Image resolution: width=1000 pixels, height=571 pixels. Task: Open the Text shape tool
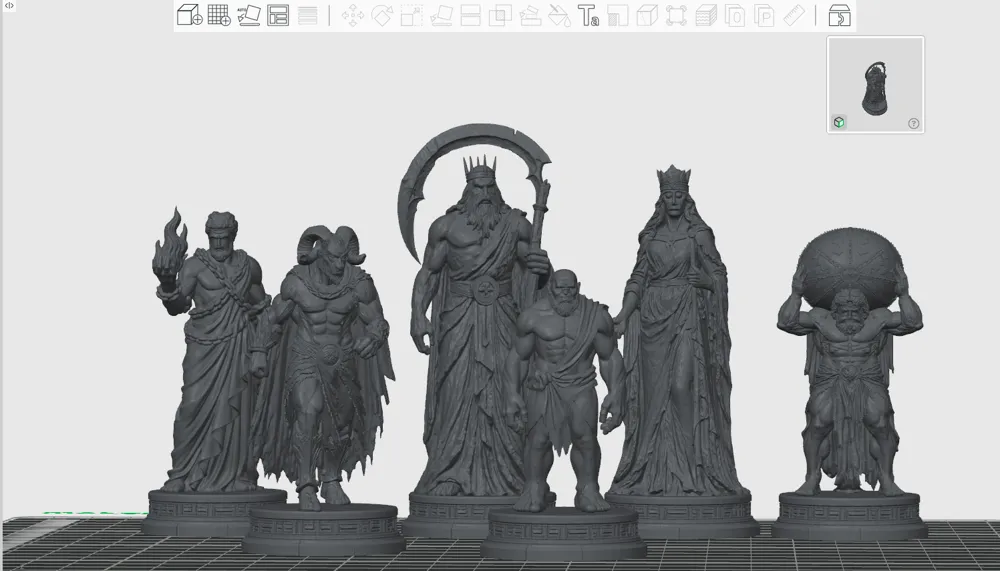[588, 15]
